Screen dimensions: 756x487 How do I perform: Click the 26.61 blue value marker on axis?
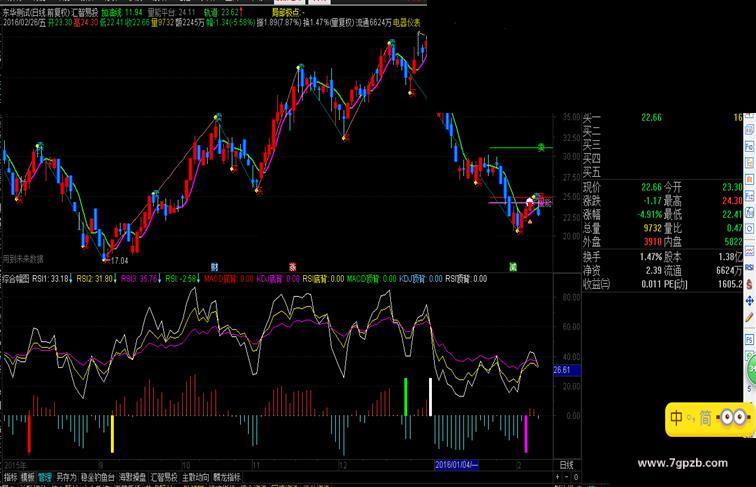coord(566,370)
